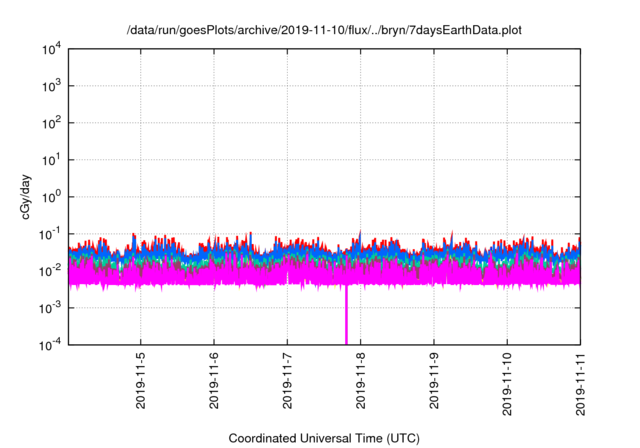Select the 2019-11-8 date tick label

coord(360,382)
